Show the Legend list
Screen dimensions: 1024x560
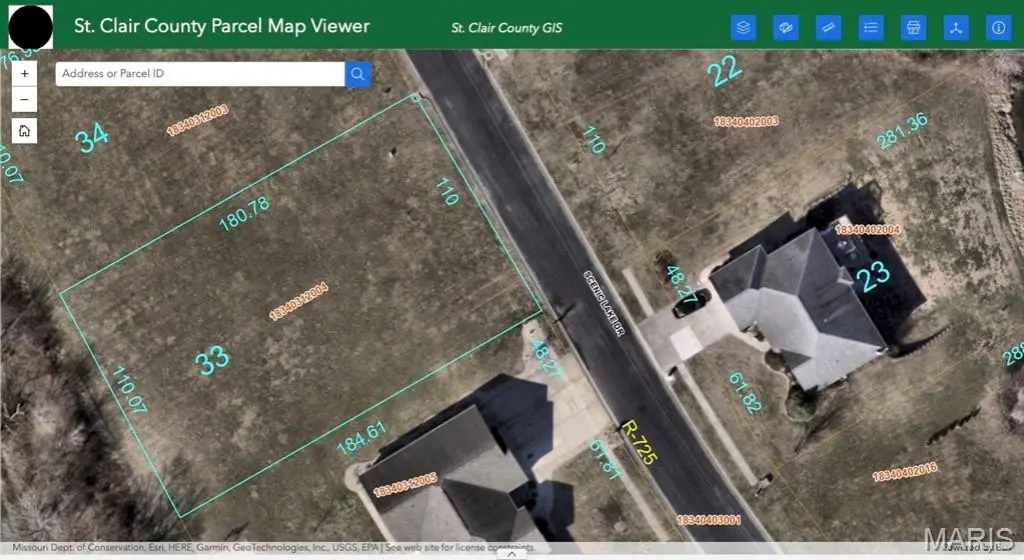871,27
